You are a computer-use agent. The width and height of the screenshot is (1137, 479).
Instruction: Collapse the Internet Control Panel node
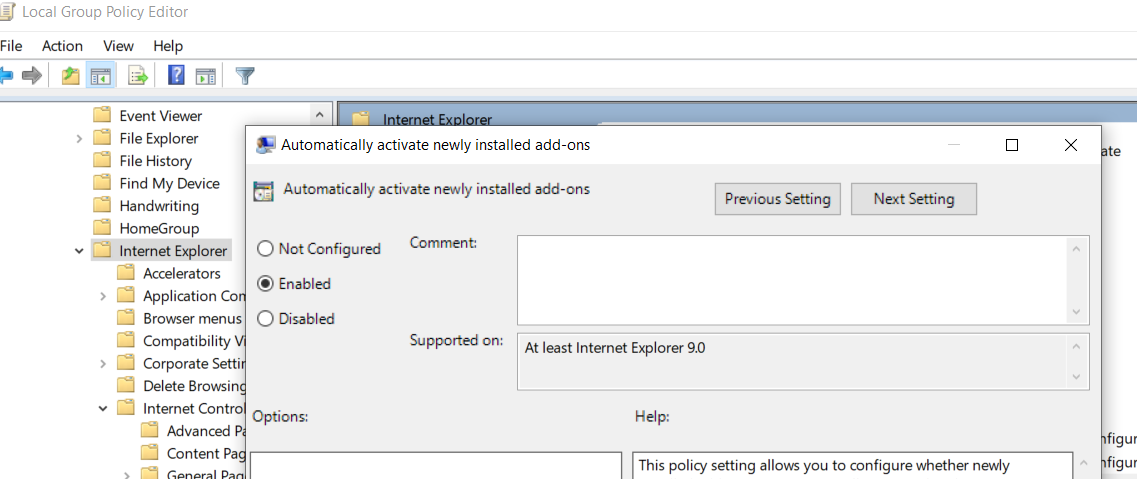click(x=103, y=408)
